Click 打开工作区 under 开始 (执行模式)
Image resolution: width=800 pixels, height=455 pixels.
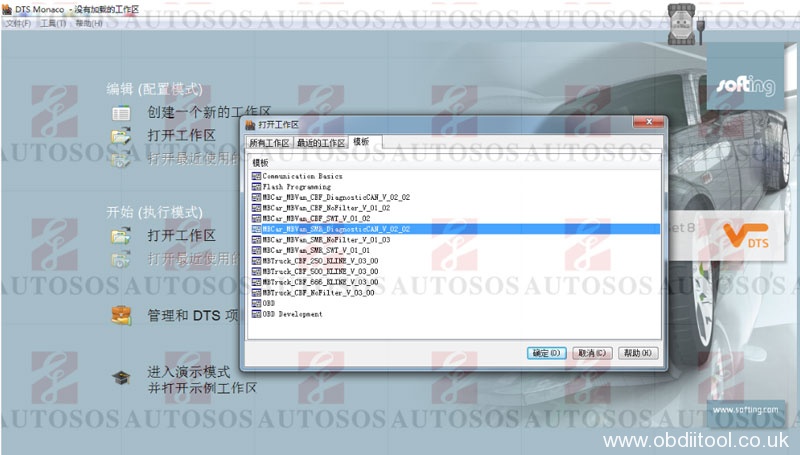point(182,235)
